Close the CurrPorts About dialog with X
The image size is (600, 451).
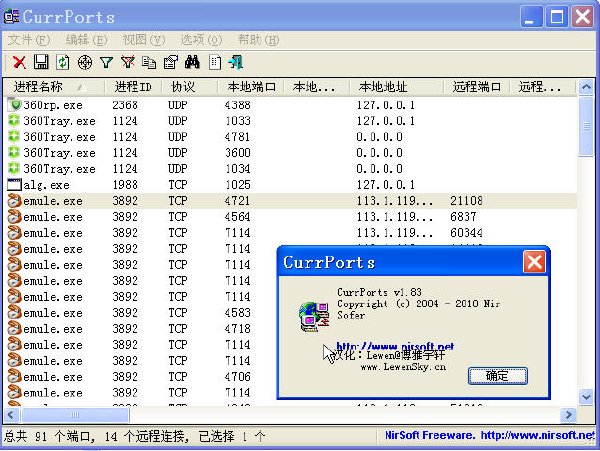click(x=534, y=262)
